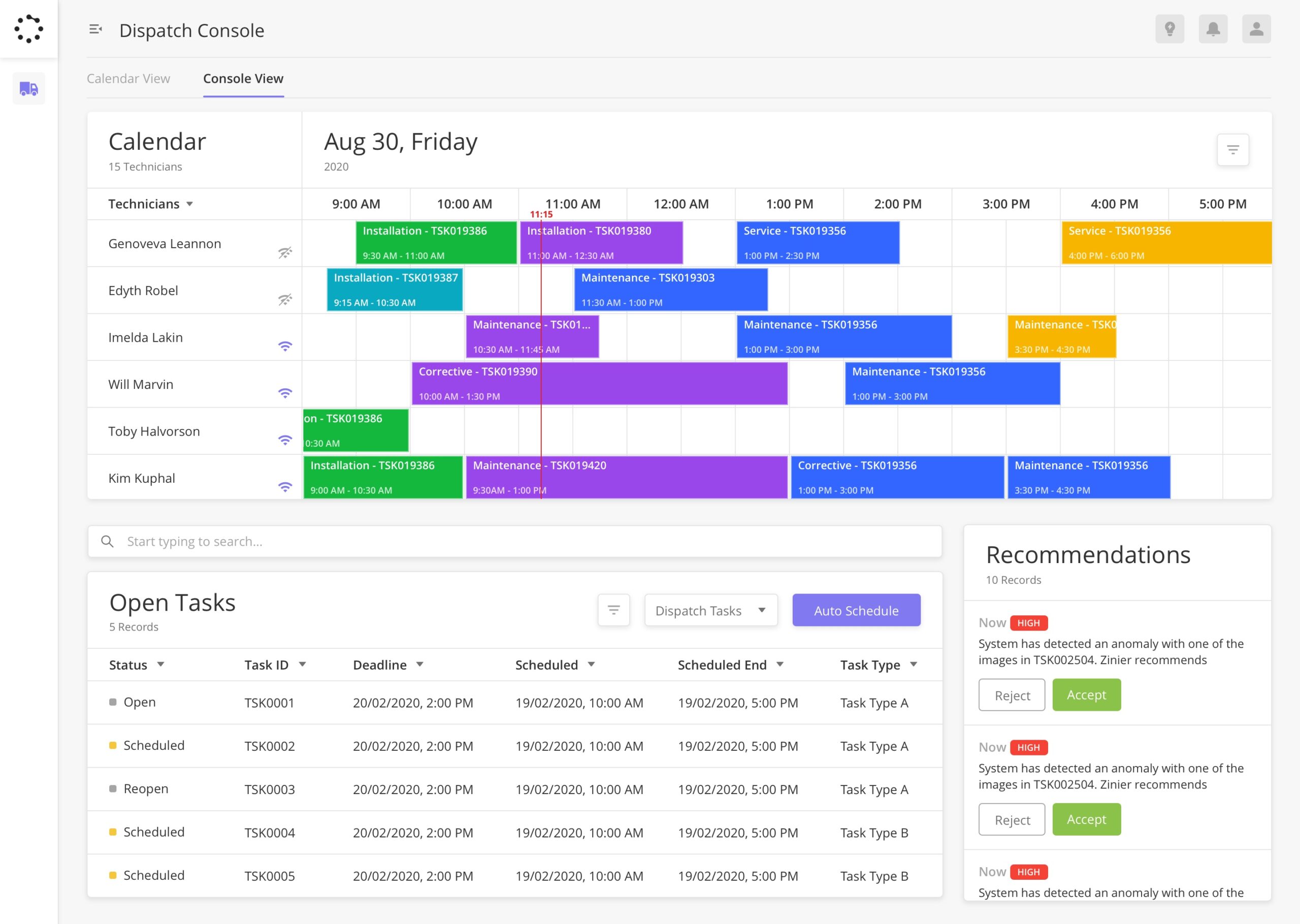The image size is (1300, 924).
Task: Click the Will Marvin technician name
Action: [141, 384]
